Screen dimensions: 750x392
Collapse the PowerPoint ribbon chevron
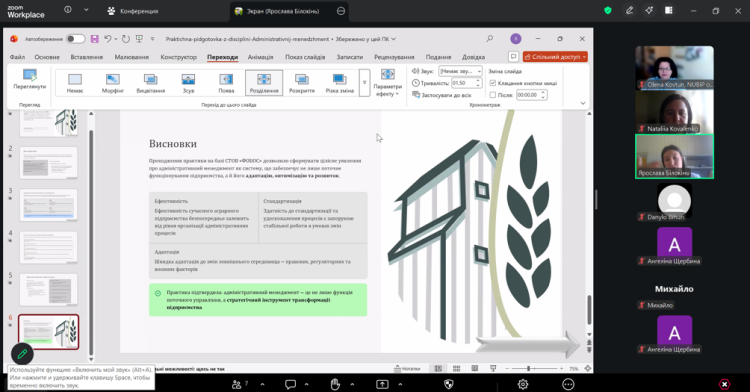pyautogui.click(x=583, y=103)
